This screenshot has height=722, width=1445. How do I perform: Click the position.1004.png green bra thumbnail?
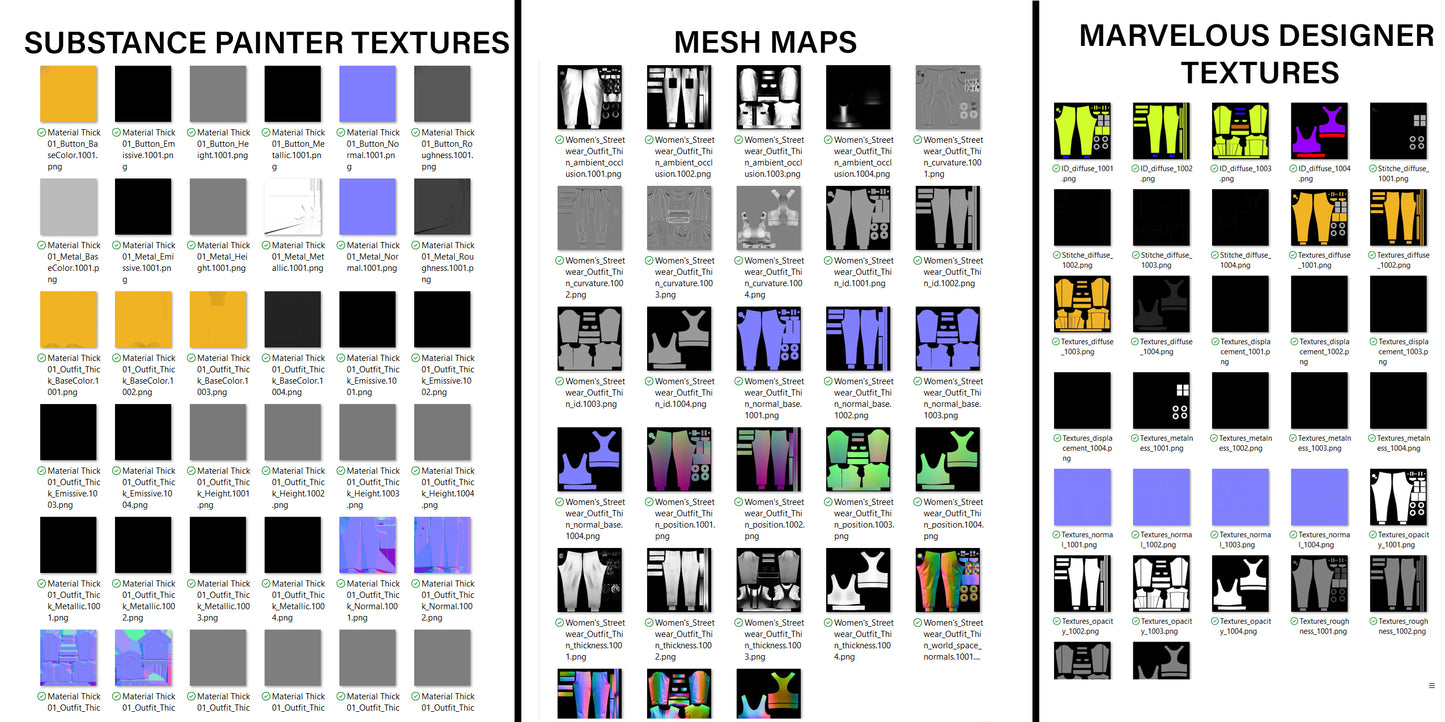pyautogui.click(x=948, y=460)
